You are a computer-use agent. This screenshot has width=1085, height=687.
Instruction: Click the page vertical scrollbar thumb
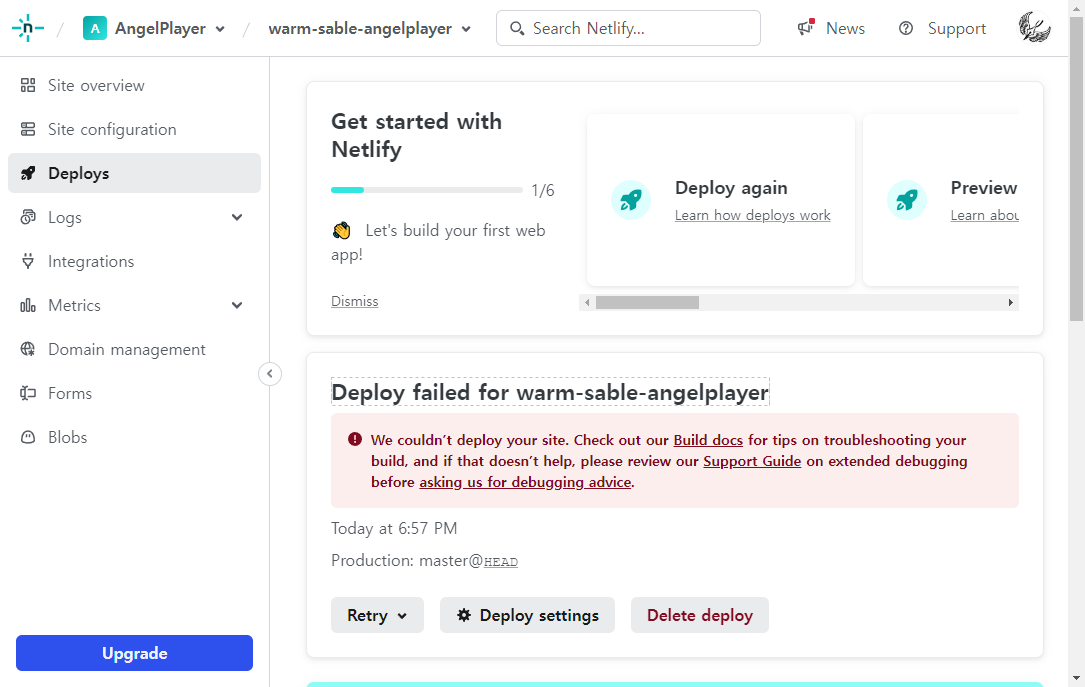click(x=1076, y=169)
